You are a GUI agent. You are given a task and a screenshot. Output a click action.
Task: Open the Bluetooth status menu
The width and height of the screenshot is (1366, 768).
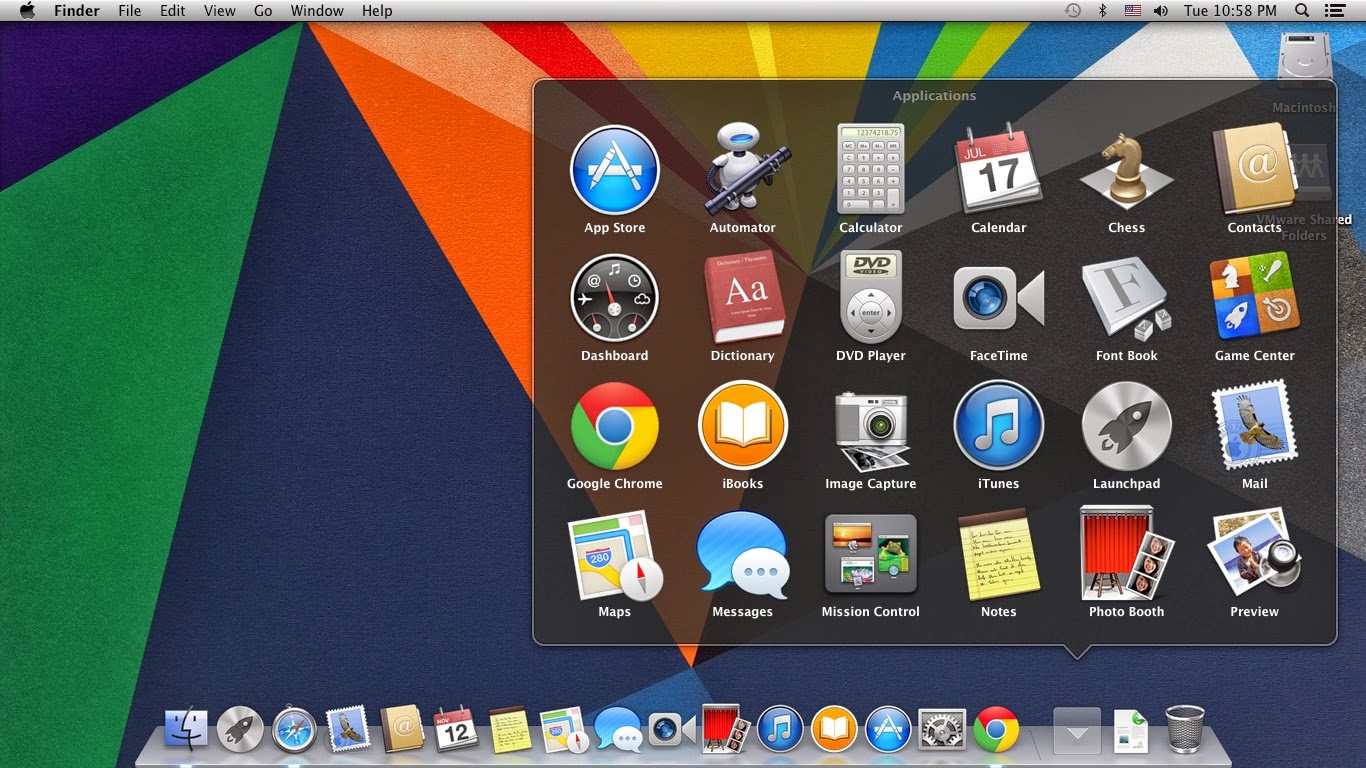[1103, 11]
